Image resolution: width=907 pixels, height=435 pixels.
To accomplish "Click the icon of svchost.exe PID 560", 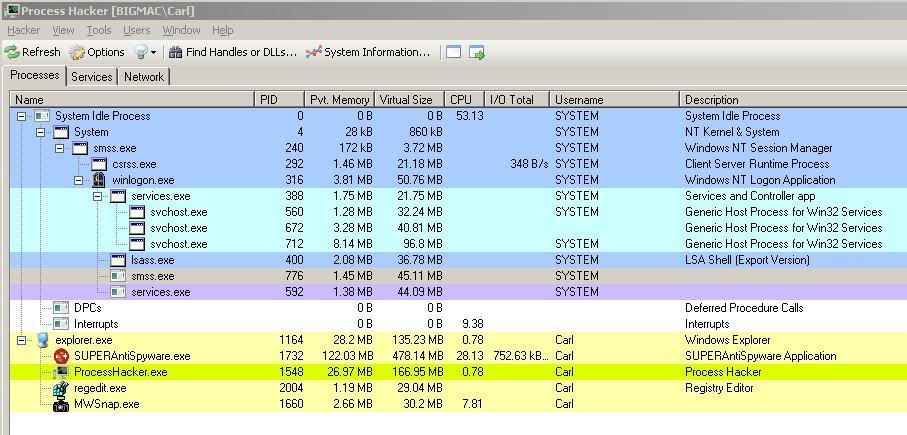I will tap(137, 212).
